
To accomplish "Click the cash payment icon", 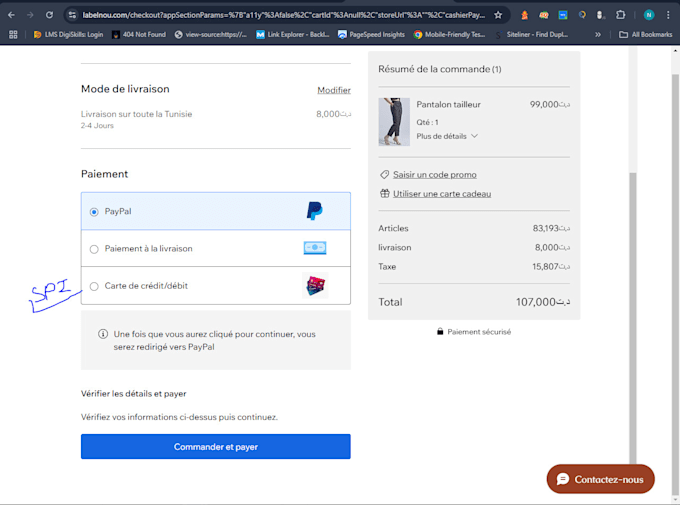I will pyautogui.click(x=315, y=248).
